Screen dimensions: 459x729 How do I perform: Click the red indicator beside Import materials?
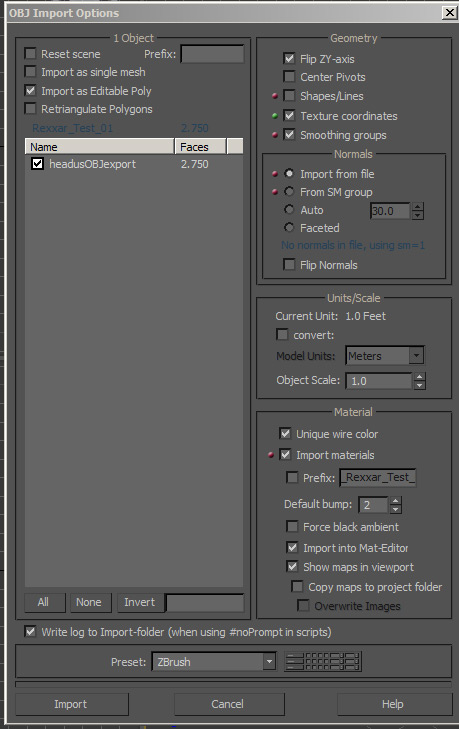(271, 455)
